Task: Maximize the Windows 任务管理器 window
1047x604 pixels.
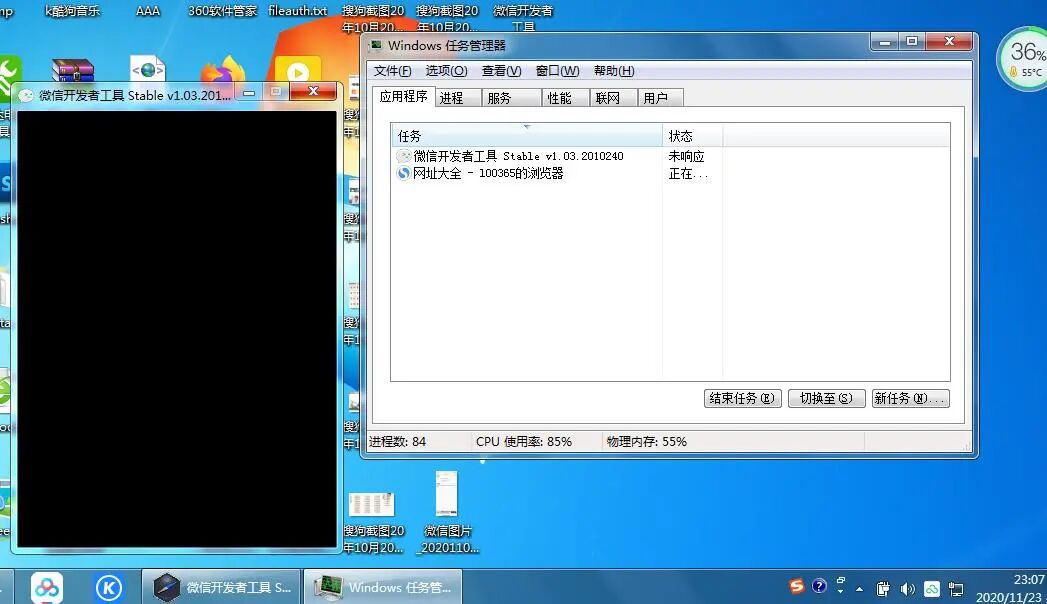Action: coord(912,41)
